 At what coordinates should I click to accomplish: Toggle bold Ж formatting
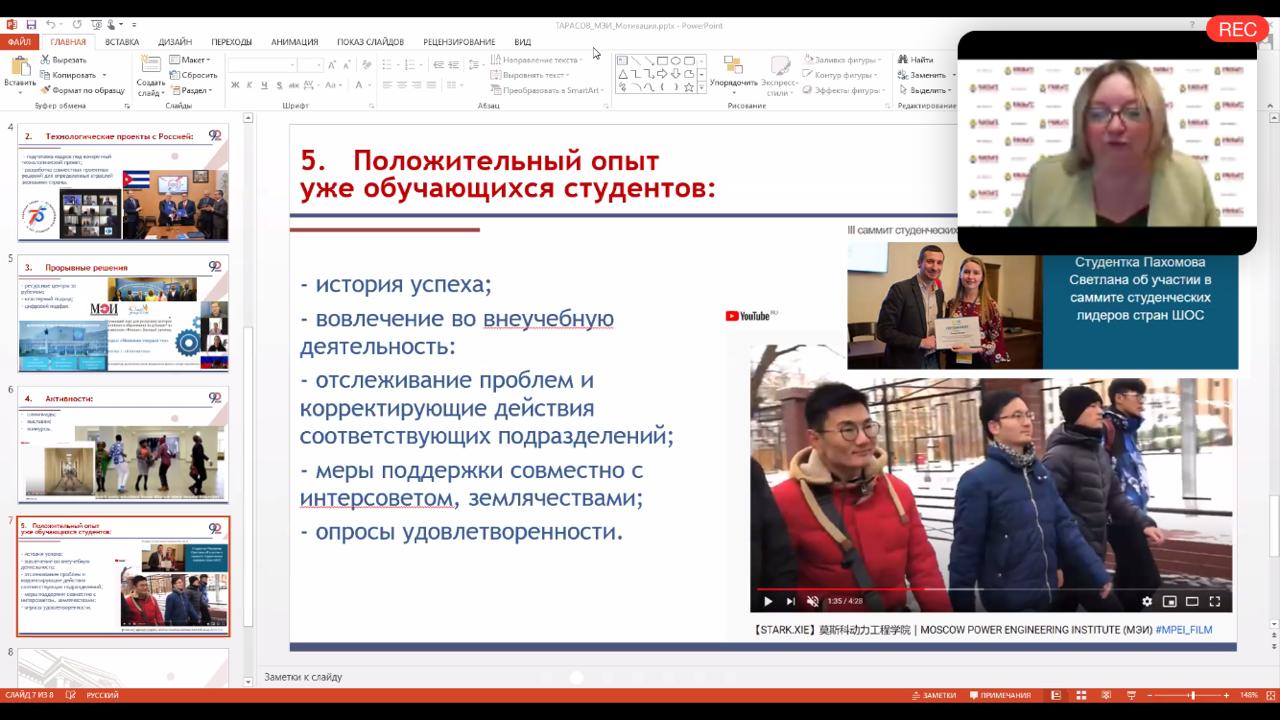(235, 85)
